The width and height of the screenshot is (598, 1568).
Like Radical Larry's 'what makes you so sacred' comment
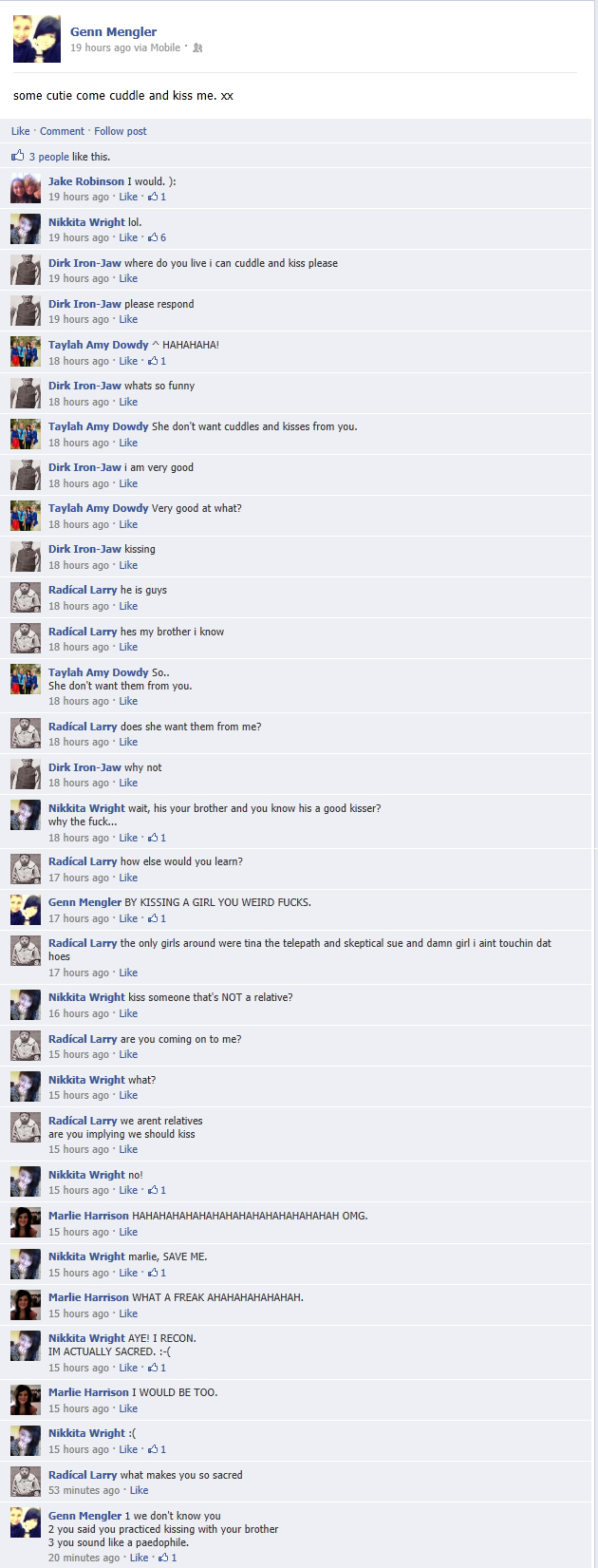coord(139,1490)
